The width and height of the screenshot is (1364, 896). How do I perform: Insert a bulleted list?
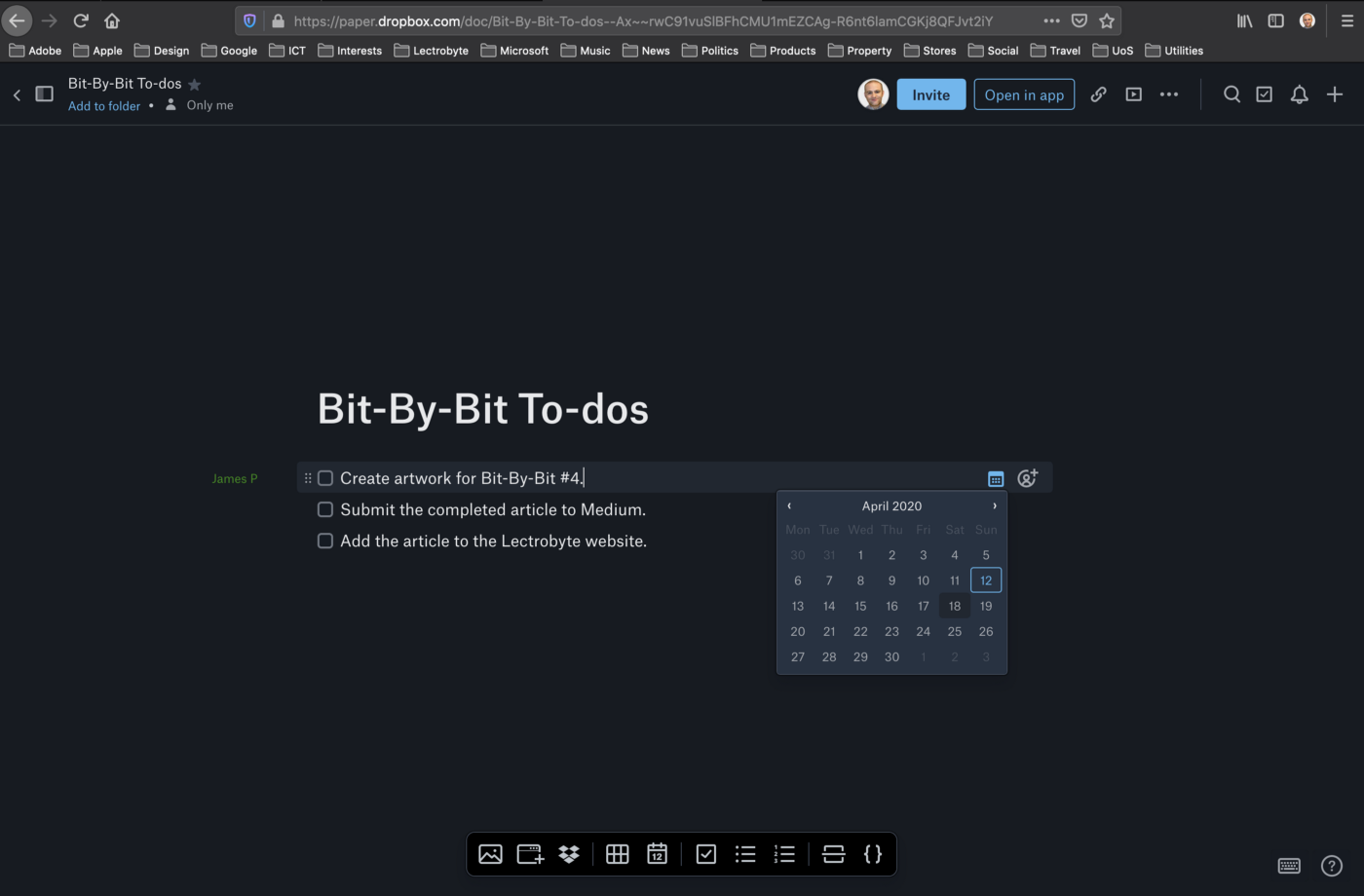[x=745, y=854]
